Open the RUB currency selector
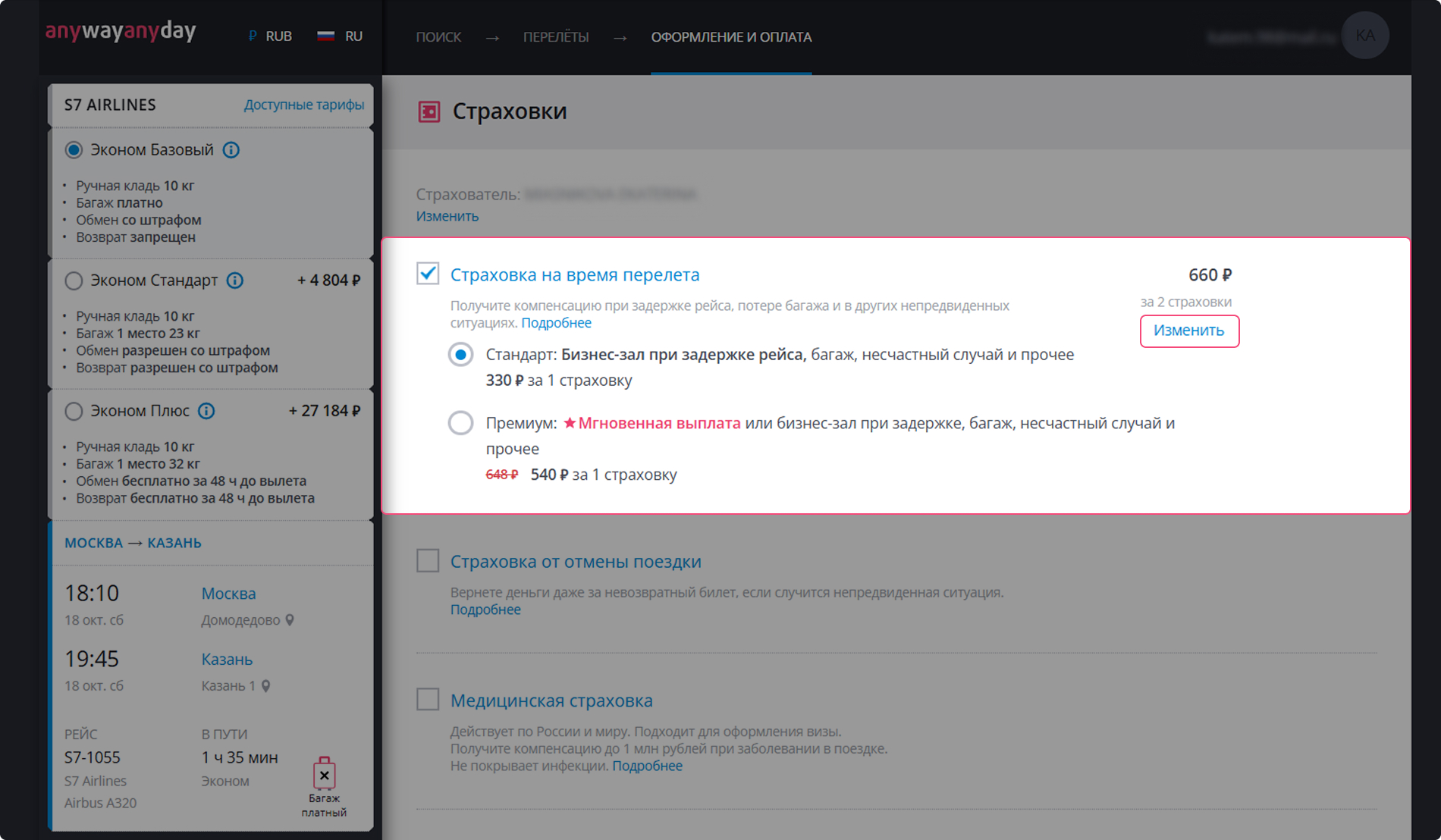Viewport: 1441px width, 840px height. click(270, 36)
